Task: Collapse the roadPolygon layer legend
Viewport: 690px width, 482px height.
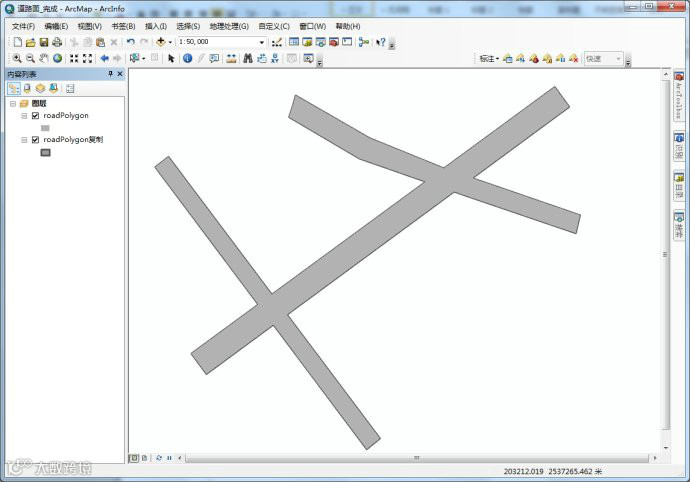Action: [x=24, y=116]
